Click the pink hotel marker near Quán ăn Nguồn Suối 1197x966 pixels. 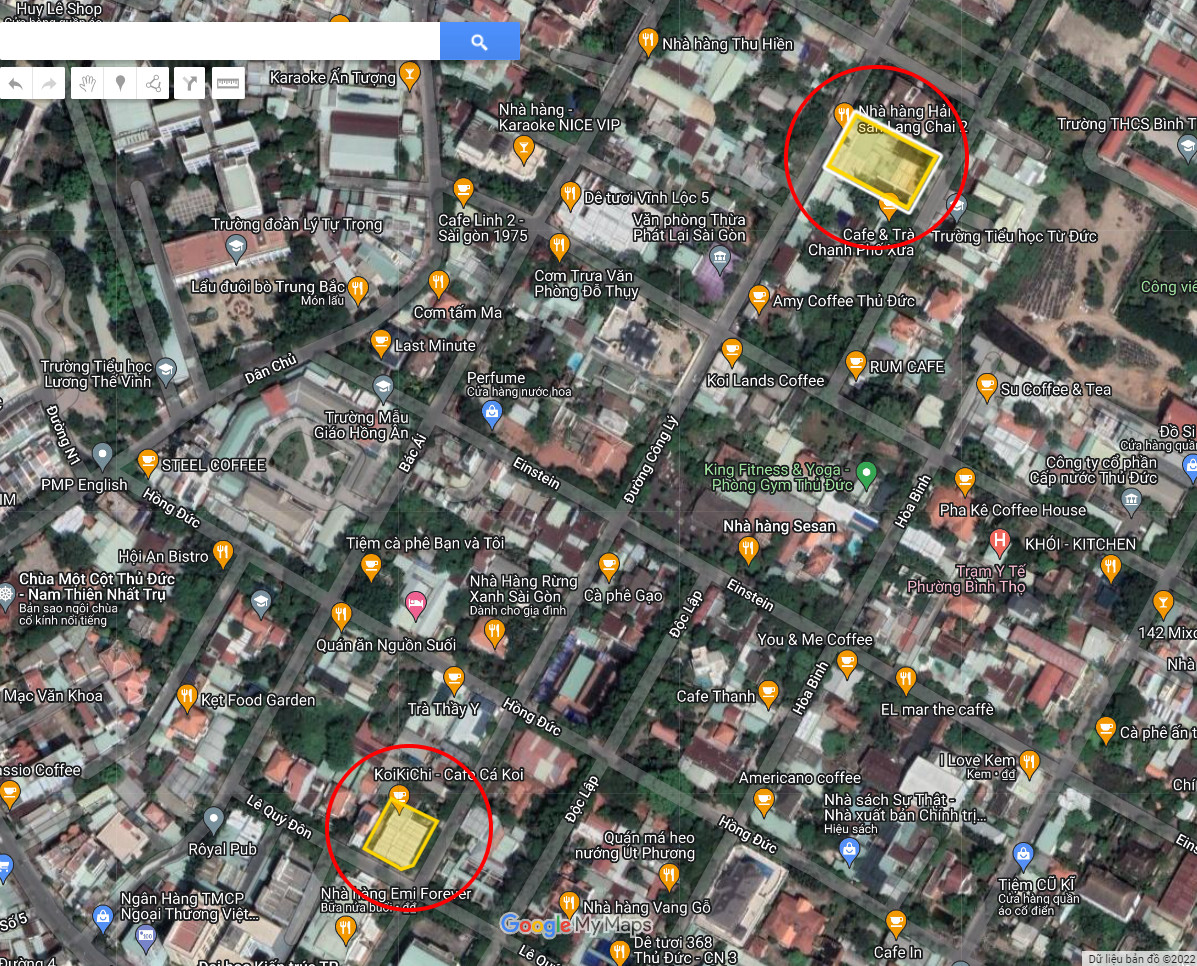click(416, 603)
